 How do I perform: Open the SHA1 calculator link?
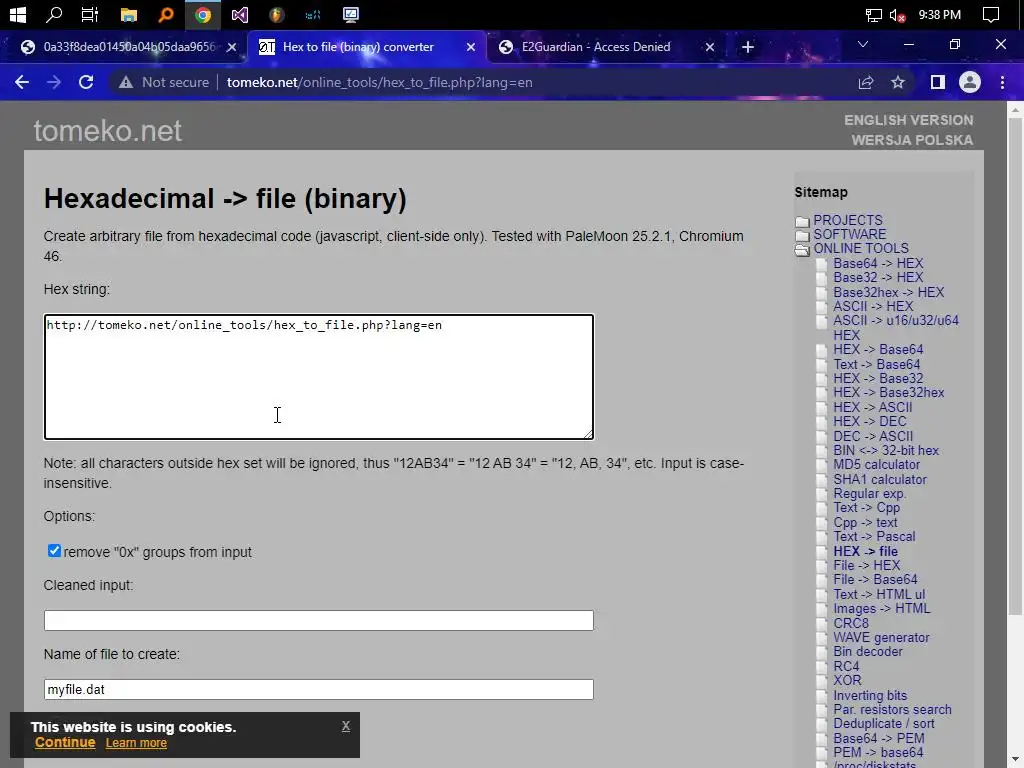coord(880,479)
